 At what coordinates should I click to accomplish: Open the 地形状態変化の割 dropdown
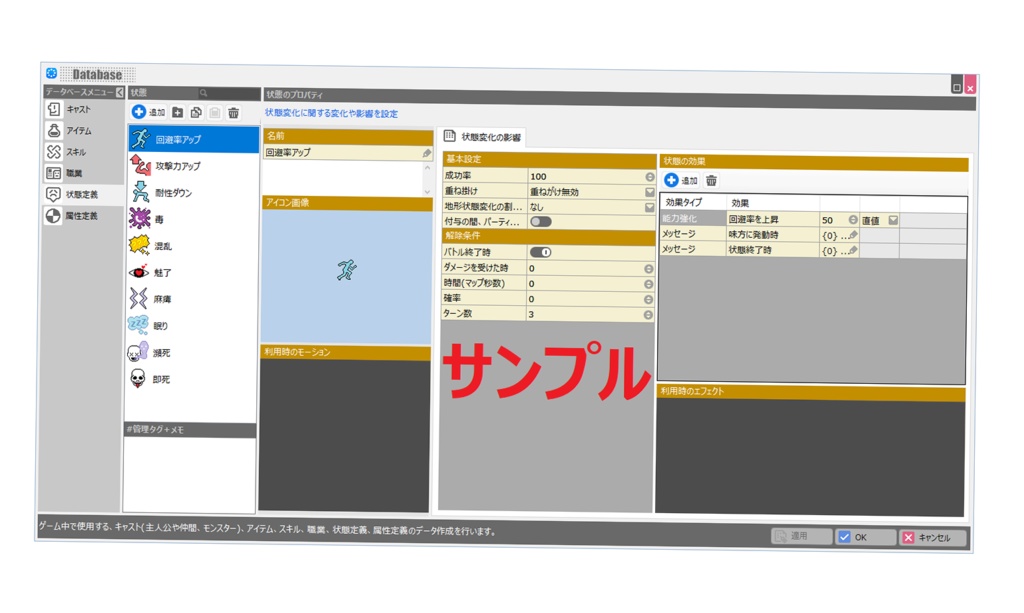(x=650, y=208)
